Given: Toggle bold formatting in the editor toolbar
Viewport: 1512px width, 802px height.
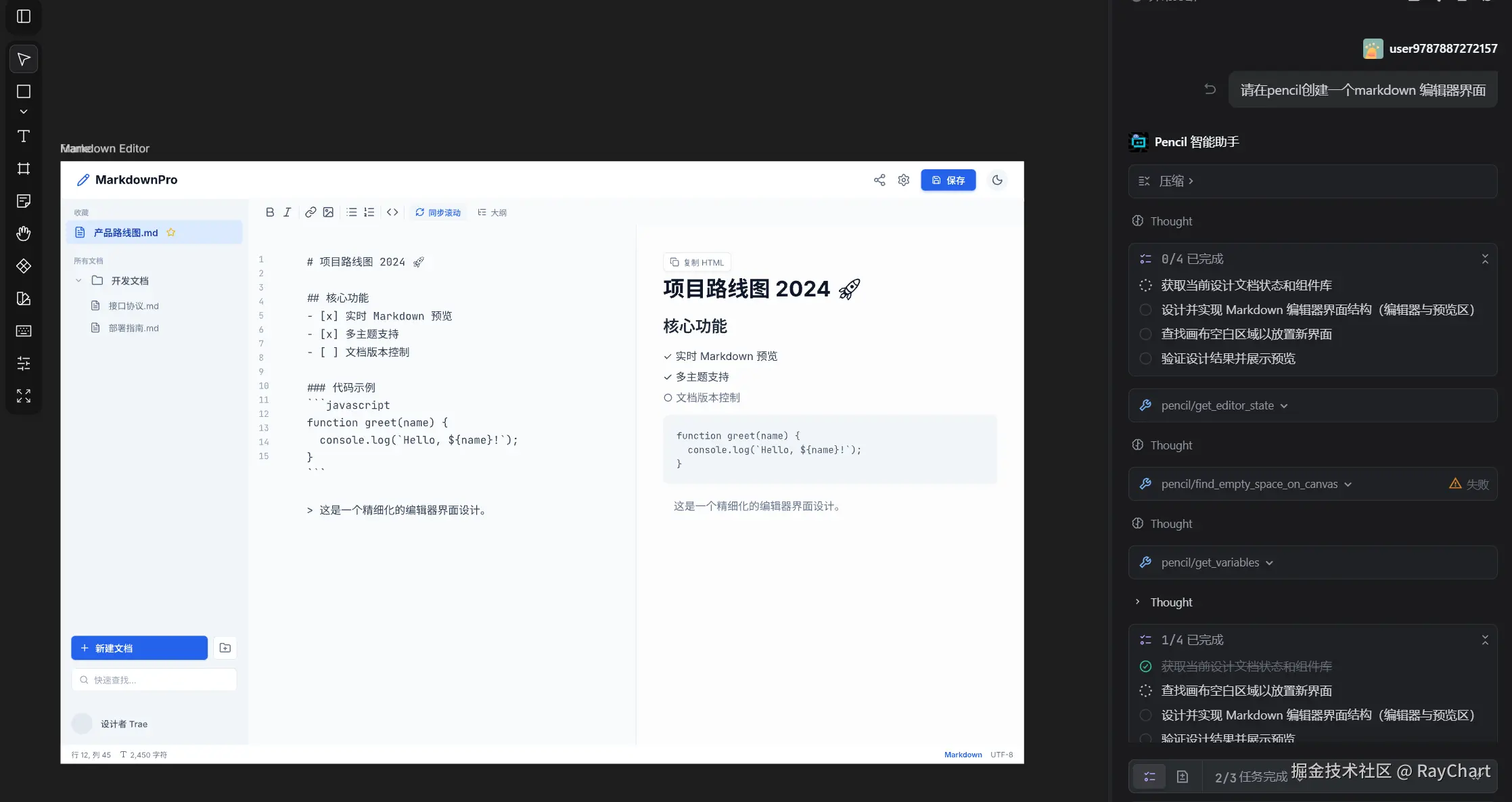Looking at the screenshot, I should (270, 212).
